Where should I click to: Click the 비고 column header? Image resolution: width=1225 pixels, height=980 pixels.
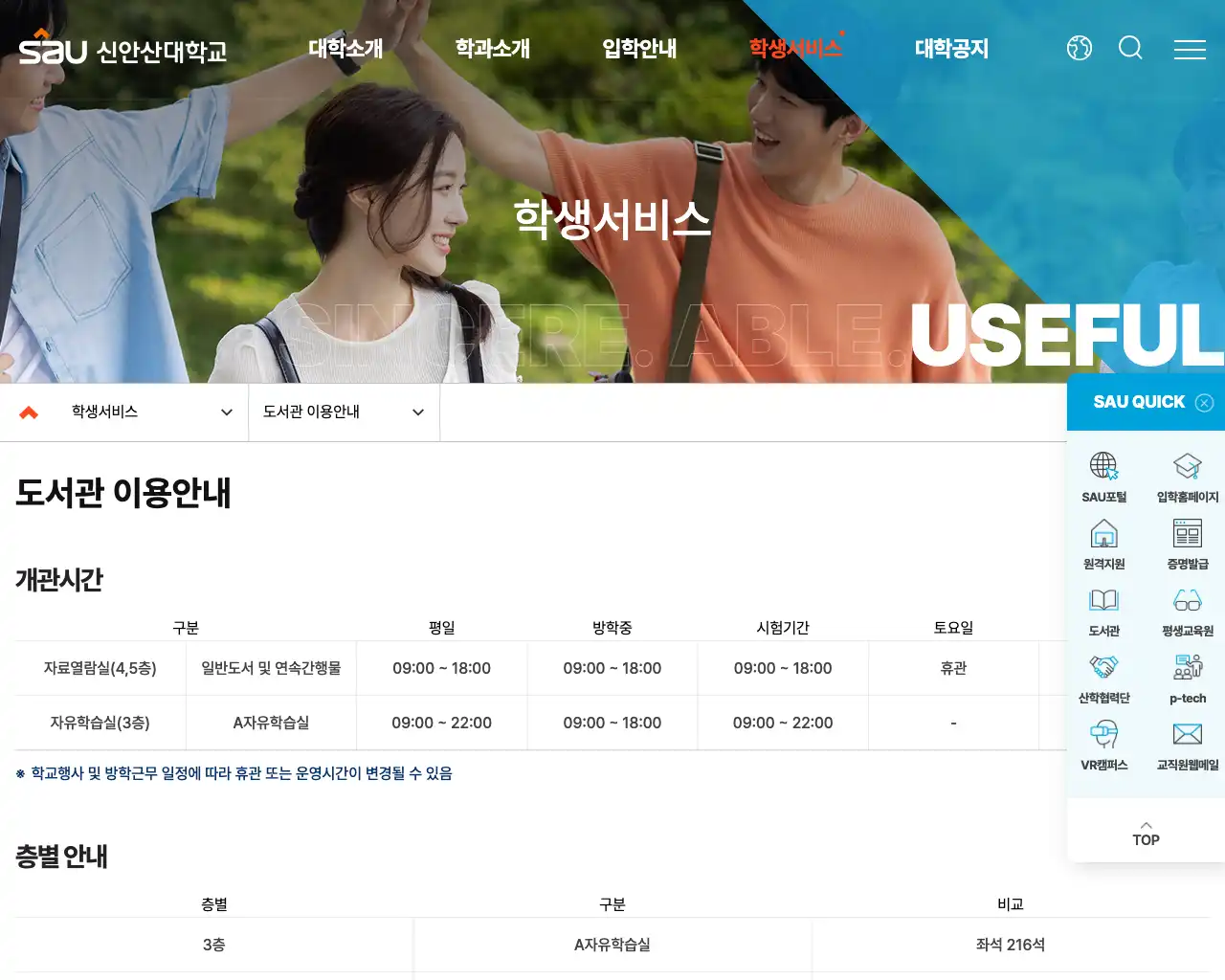pyautogui.click(x=1011, y=904)
